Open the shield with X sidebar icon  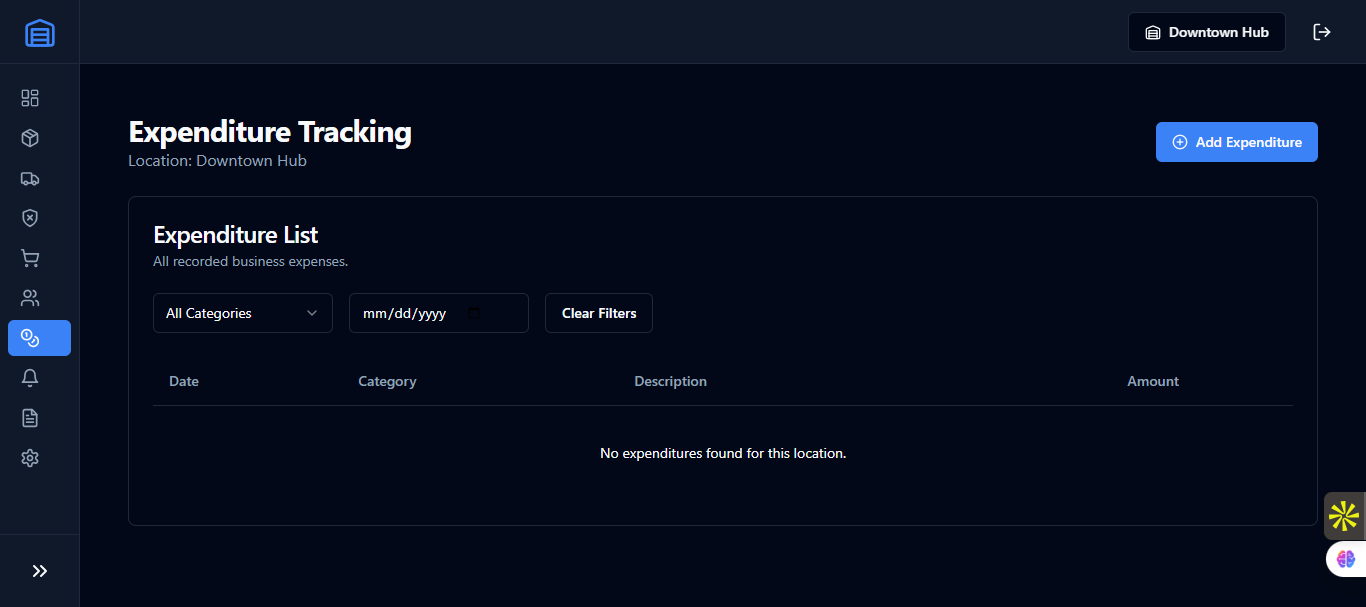click(30, 218)
